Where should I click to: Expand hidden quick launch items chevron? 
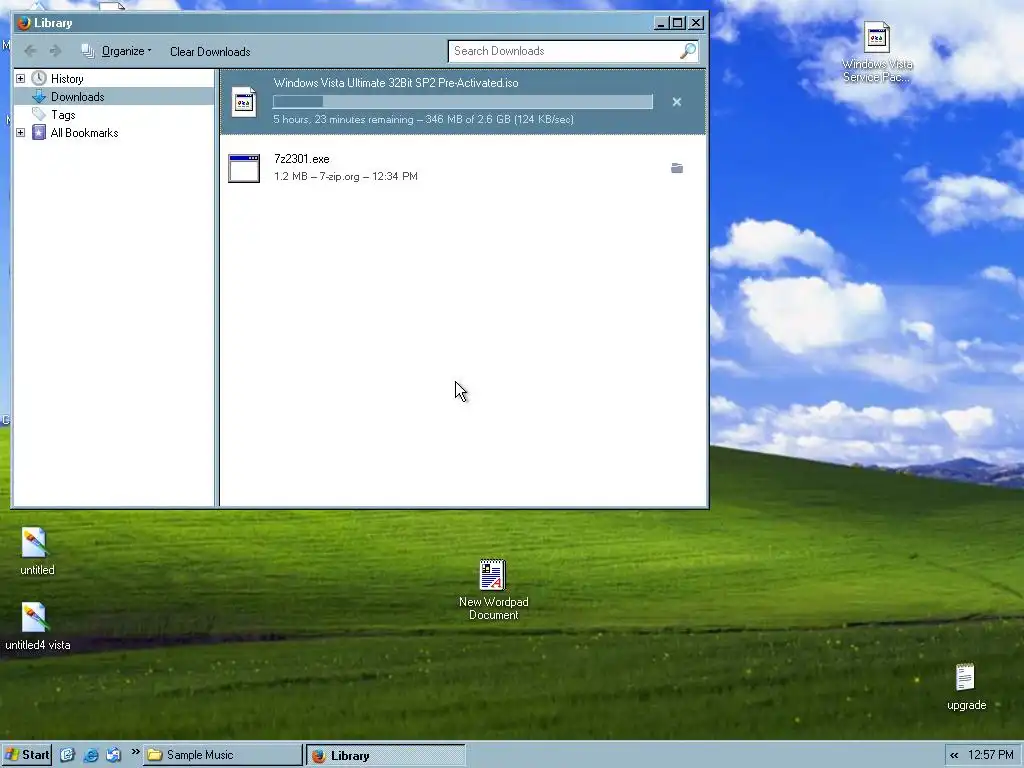135,752
